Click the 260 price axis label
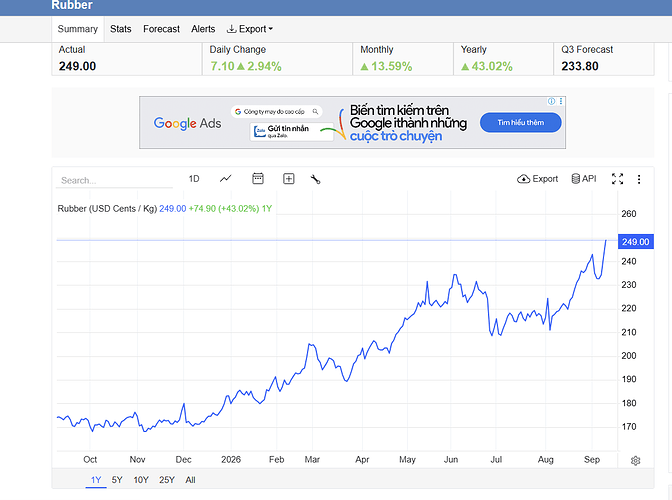The width and height of the screenshot is (672, 500). pyautogui.click(x=629, y=214)
